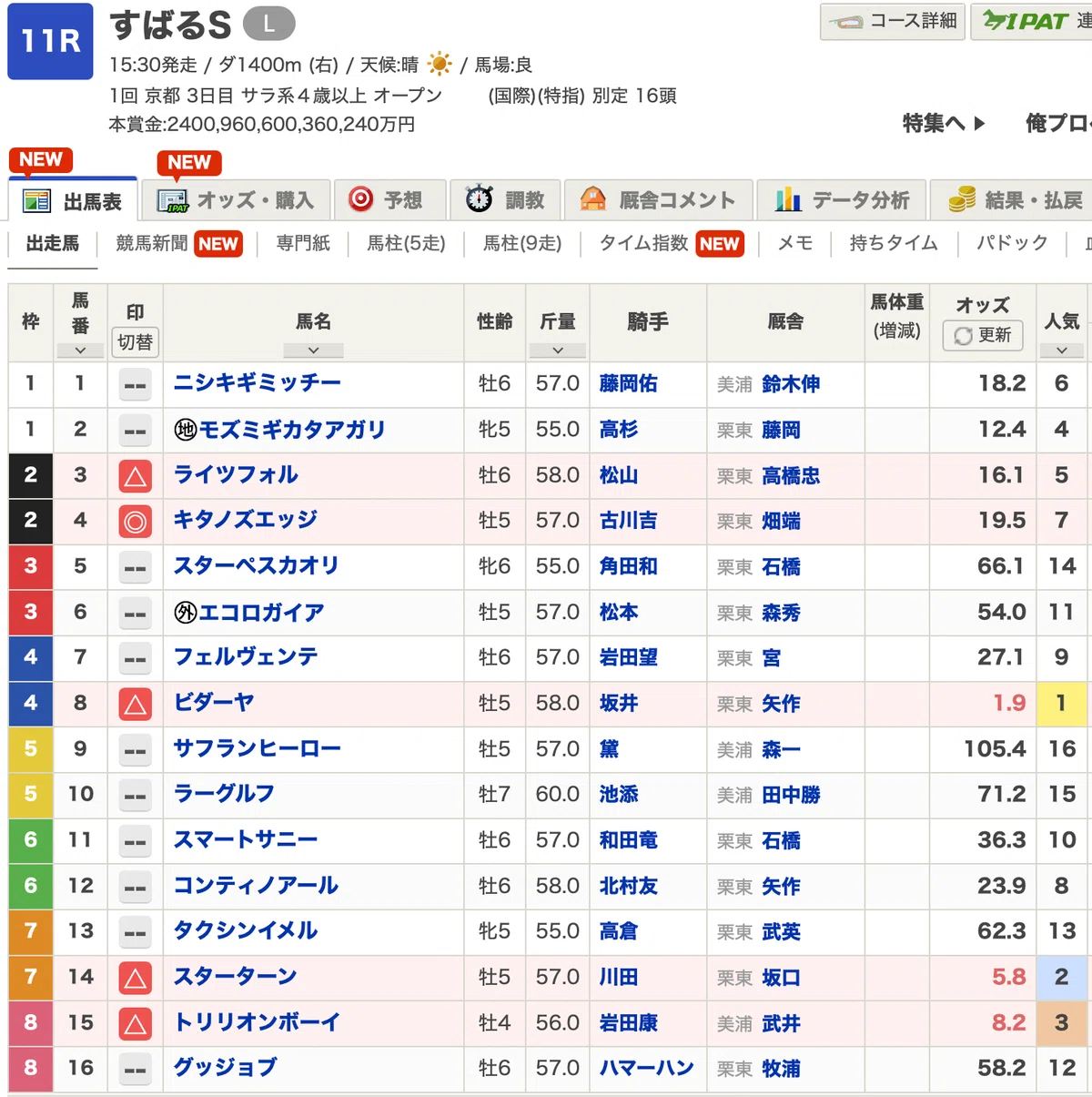This screenshot has height=1097, width=1092.
Task: Switch to the 予想 tab
Action: (389, 200)
